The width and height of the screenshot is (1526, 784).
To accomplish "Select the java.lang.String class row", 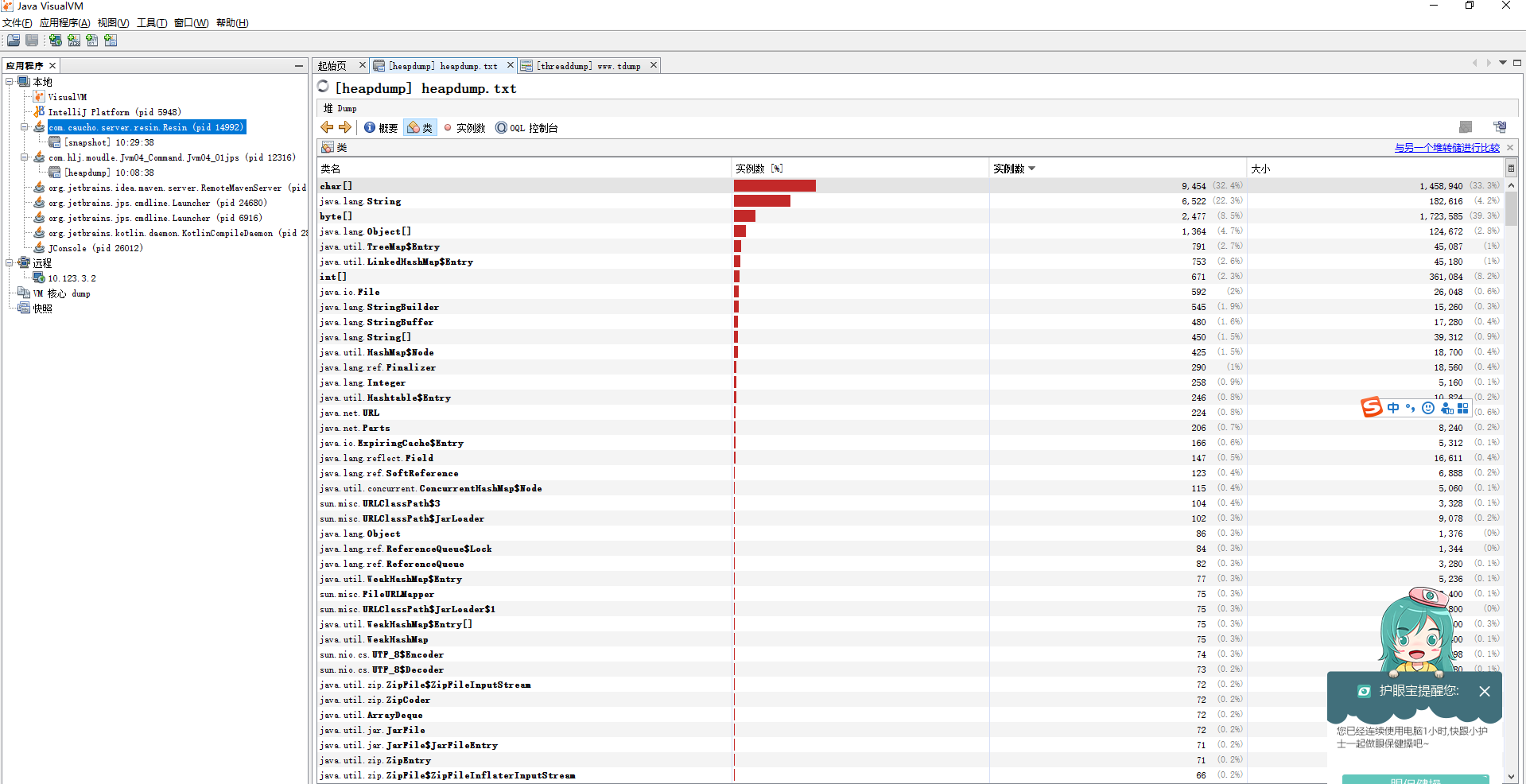I will [x=911, y=201].
